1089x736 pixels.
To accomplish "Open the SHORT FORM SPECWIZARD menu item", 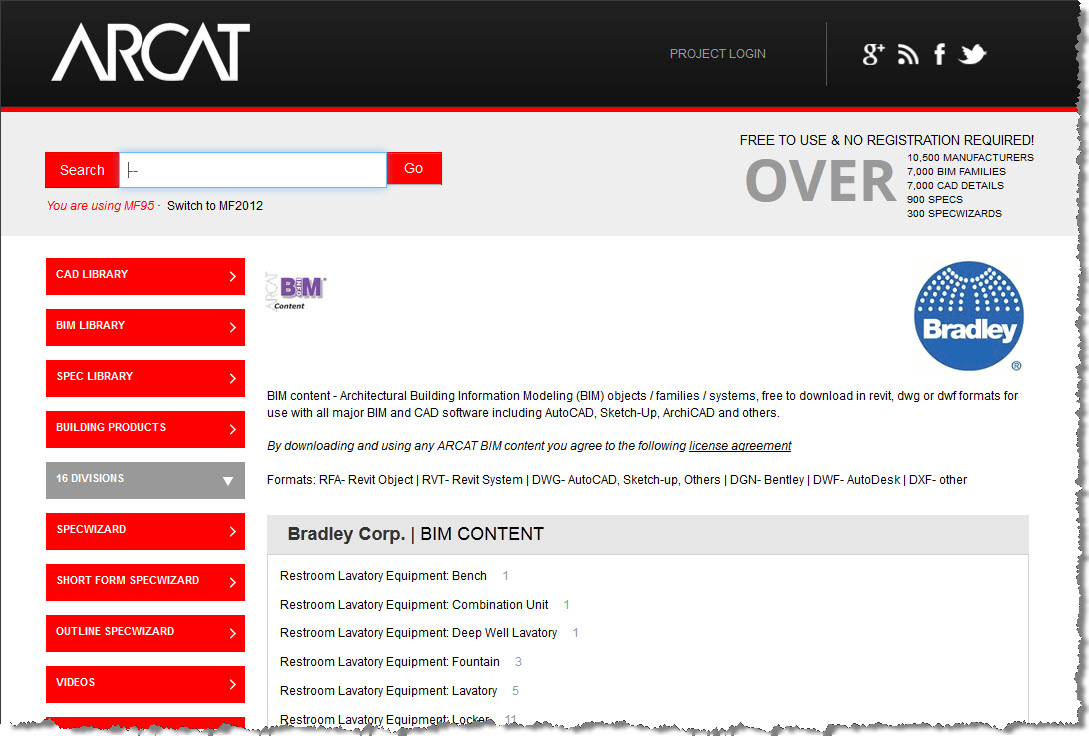I will (145, 583).
